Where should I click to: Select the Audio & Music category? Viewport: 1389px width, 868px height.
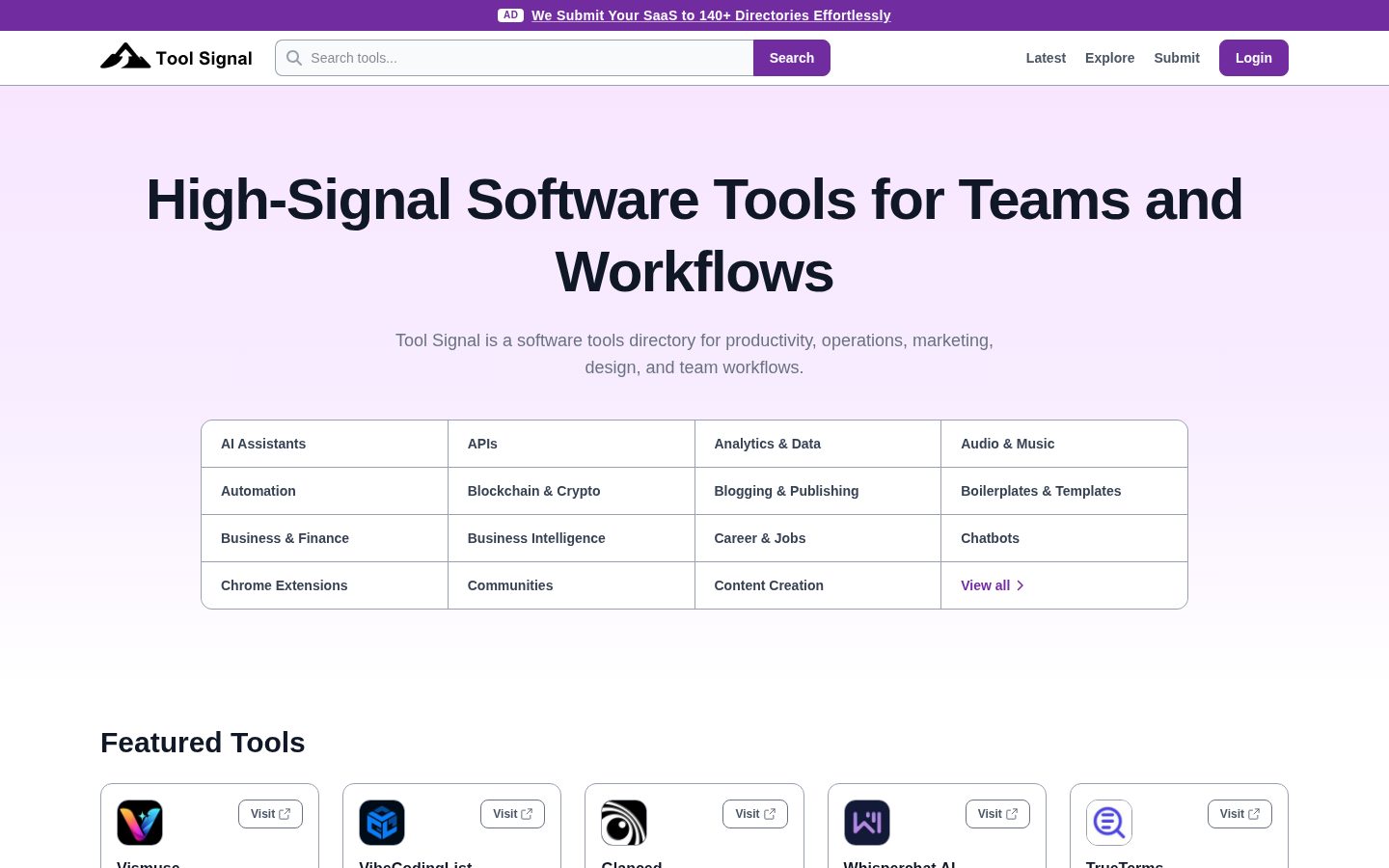point(1064,444)
